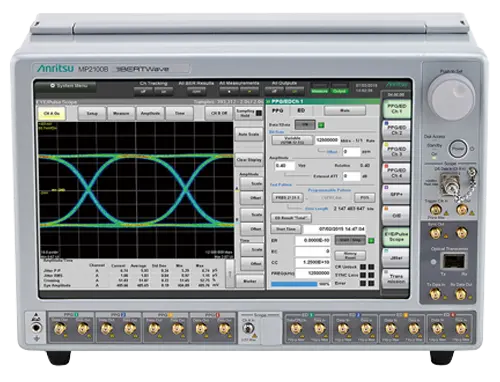Set Ch Tracking to off
Screen dimensions: 500x382
click(x=143, y=91)
